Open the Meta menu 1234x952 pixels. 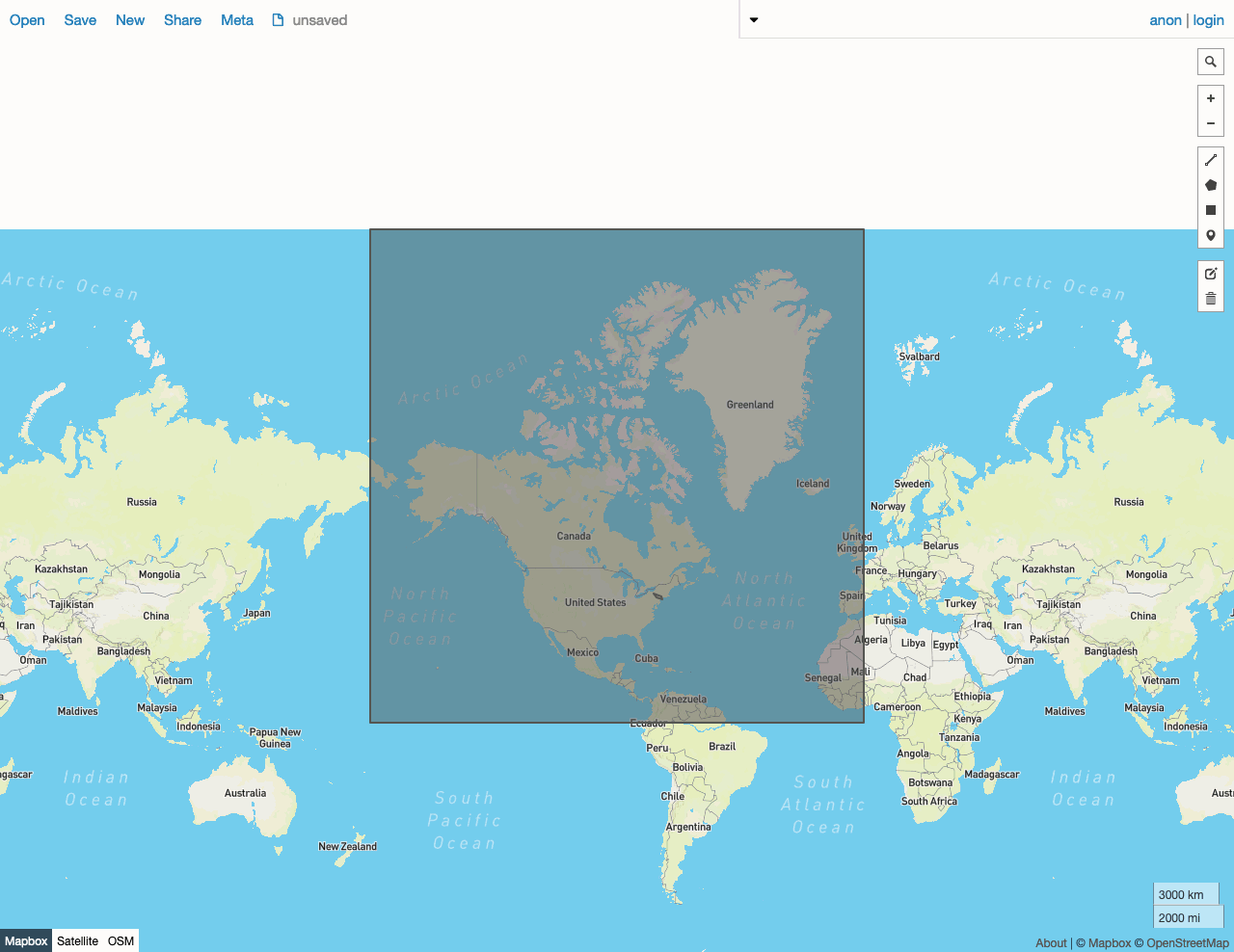236,20
